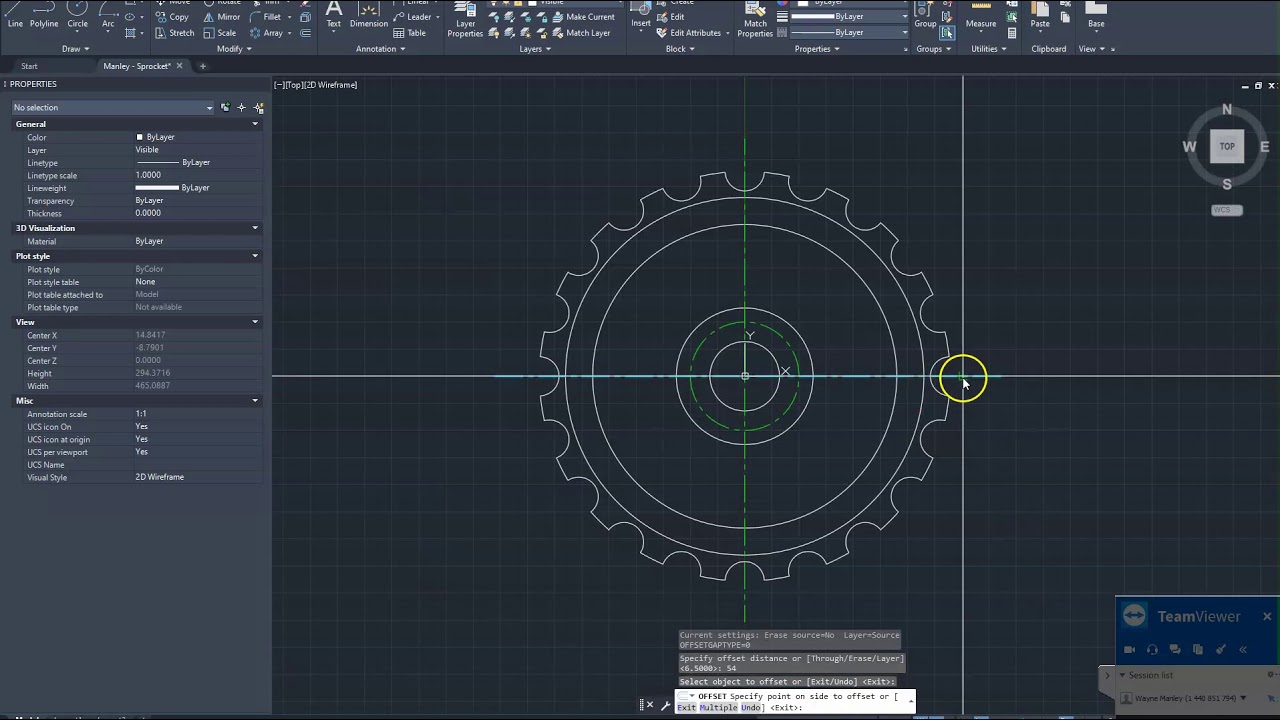Click the [2D Wireframe] visual style label
Image resolution: width=1280 pixels, height=720 pixels.
point(331,85)
